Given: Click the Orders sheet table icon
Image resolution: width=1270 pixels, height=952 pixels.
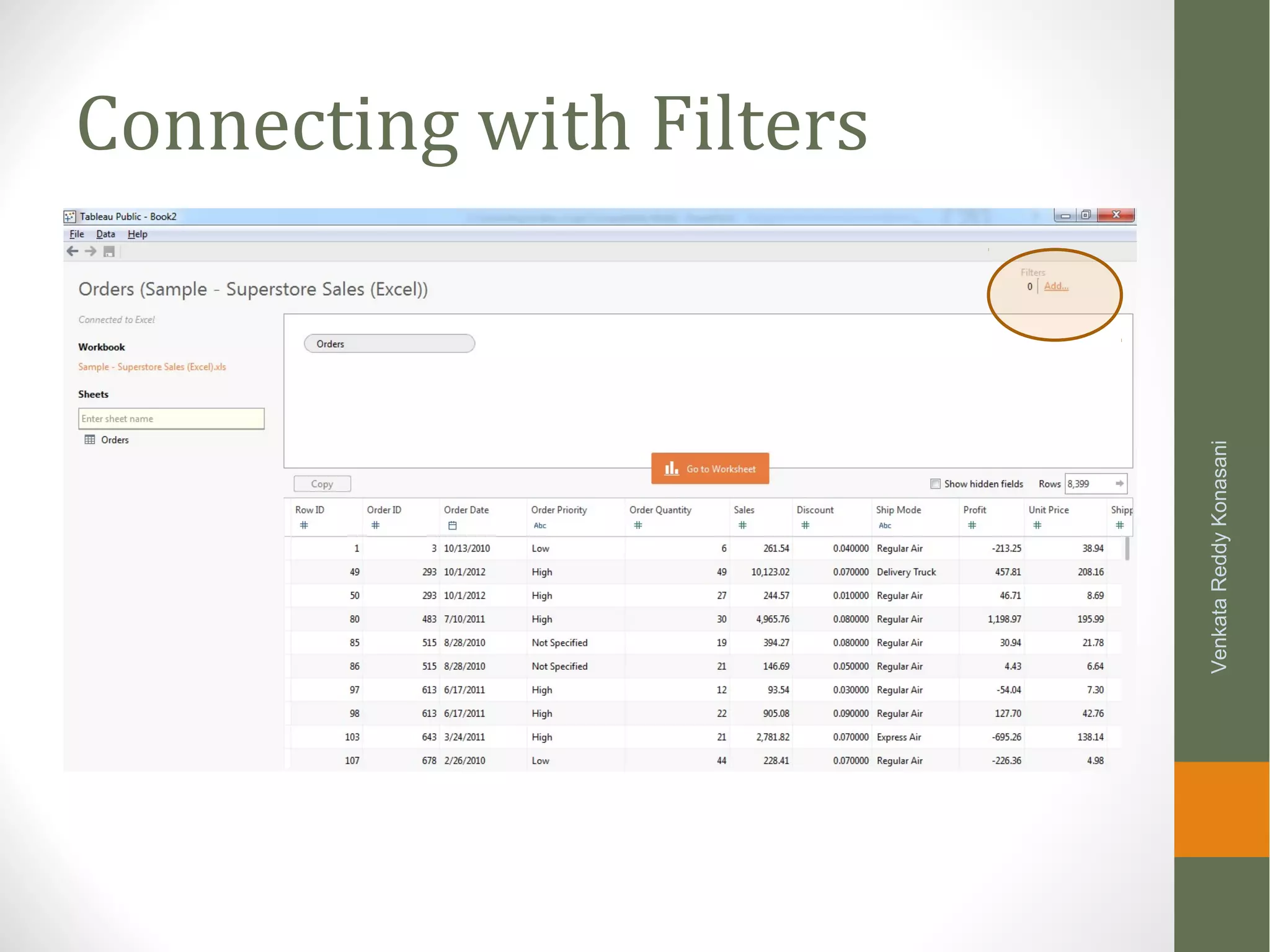Looking at the screenshot, I should [x=90, y=440].
